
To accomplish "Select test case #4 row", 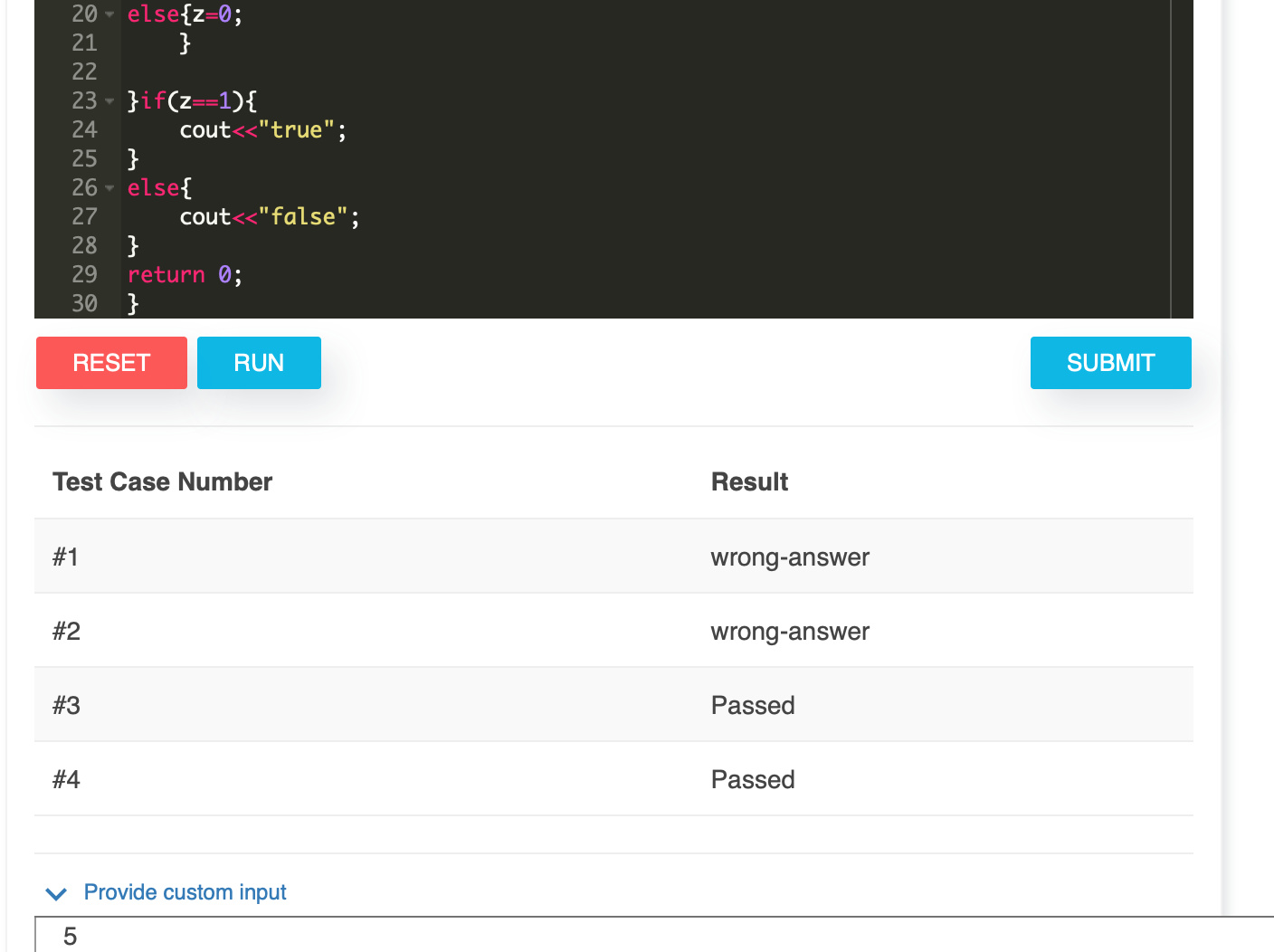I will (x=613, y=779).
